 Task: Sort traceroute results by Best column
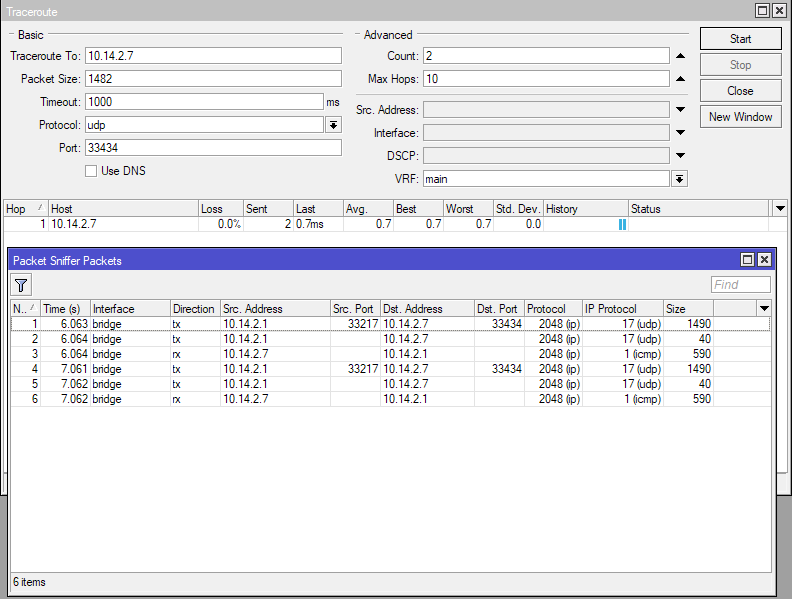[418, 209]
